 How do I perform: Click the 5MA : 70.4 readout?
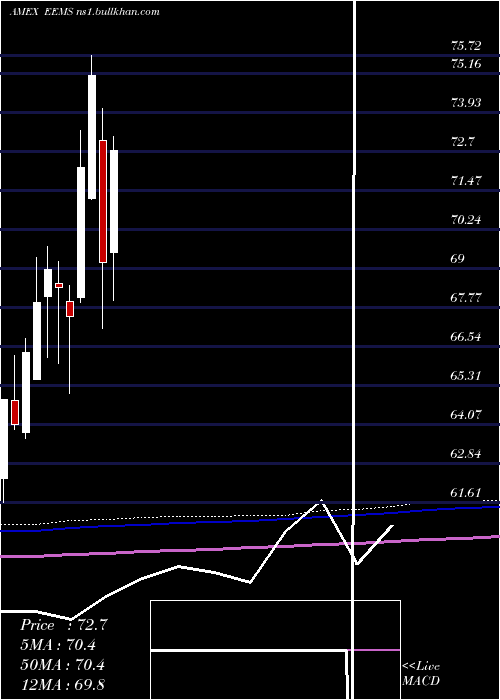pyautogui.click(x=58, y=645)
